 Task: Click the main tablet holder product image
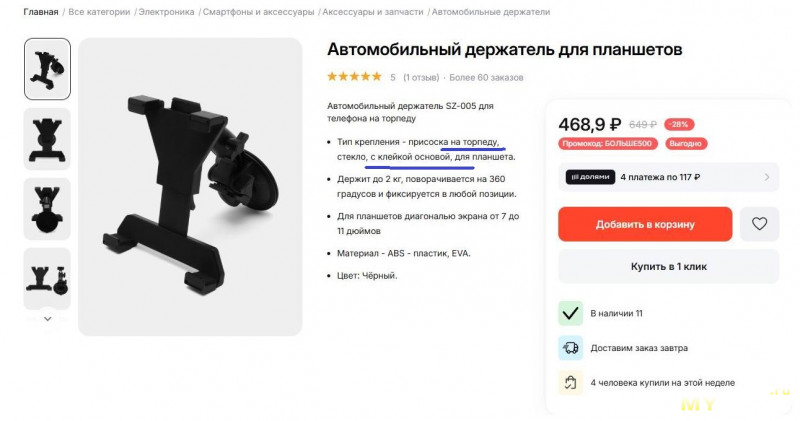(x=190, y=187)
